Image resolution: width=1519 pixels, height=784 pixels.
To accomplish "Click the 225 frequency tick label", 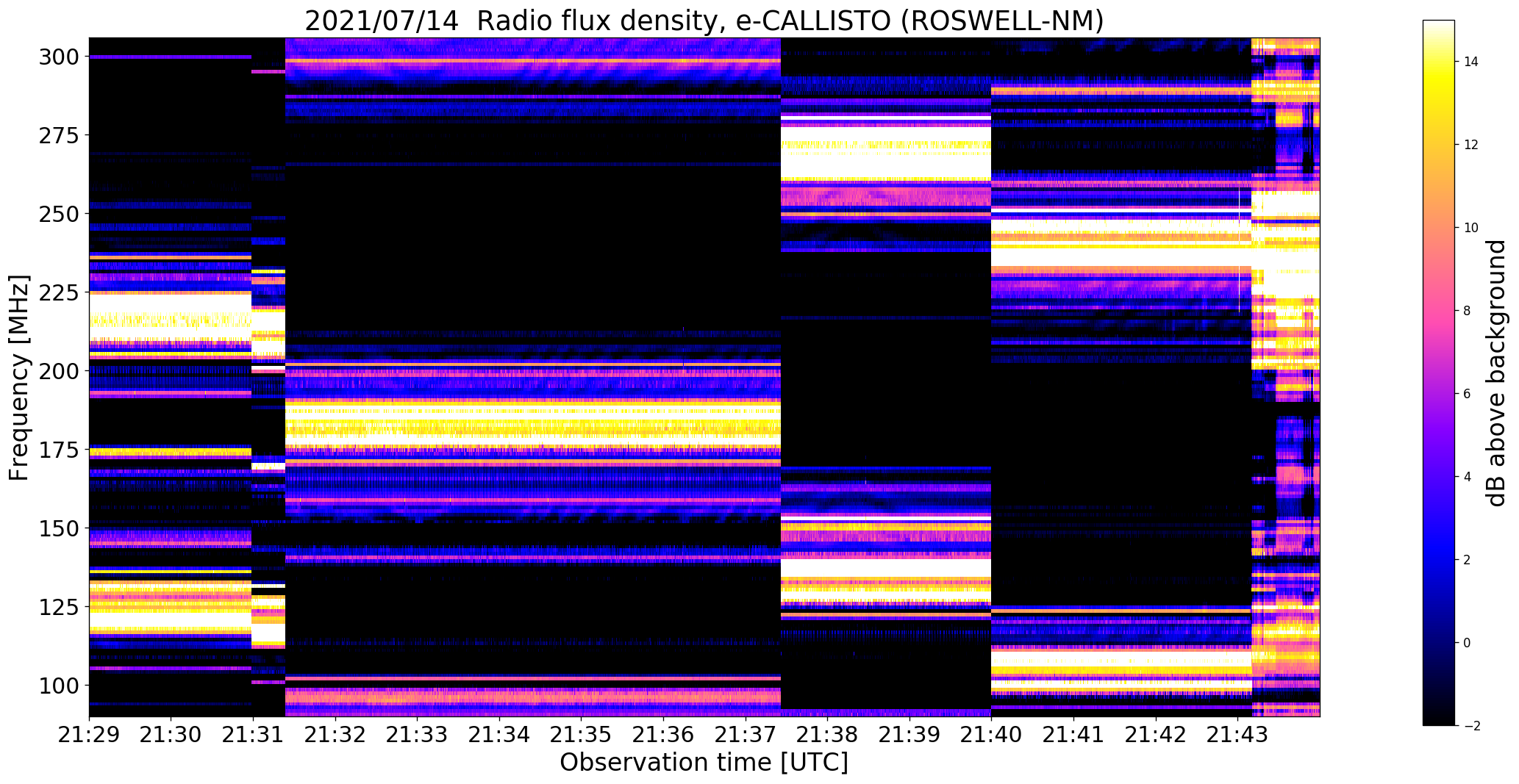I will 59,292.
